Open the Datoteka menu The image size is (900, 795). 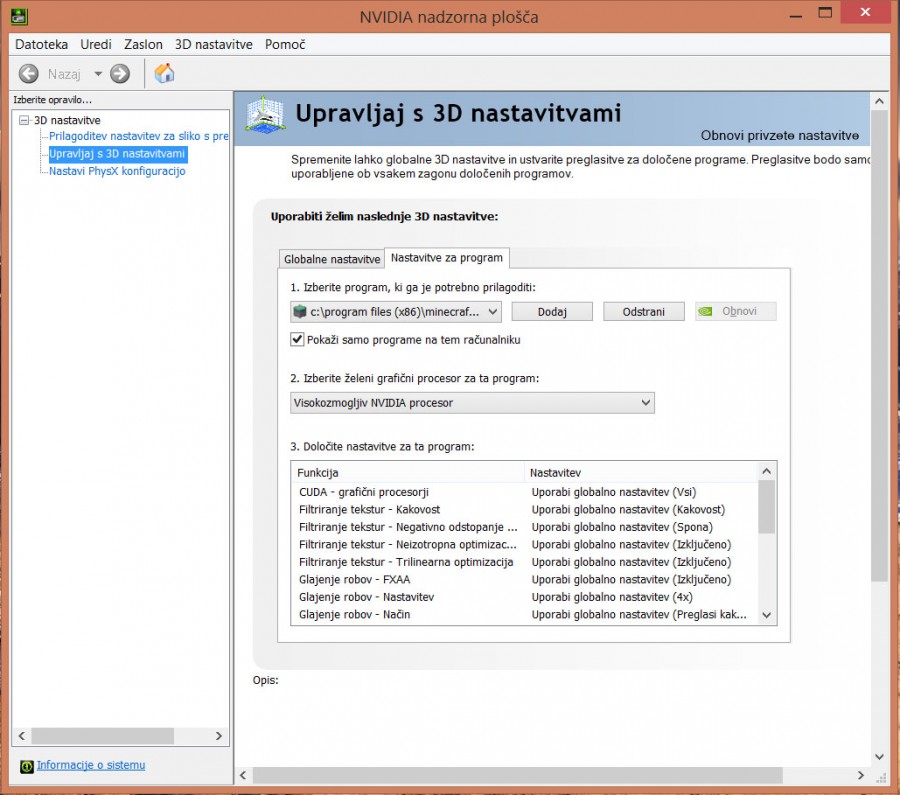click(41, 44)
